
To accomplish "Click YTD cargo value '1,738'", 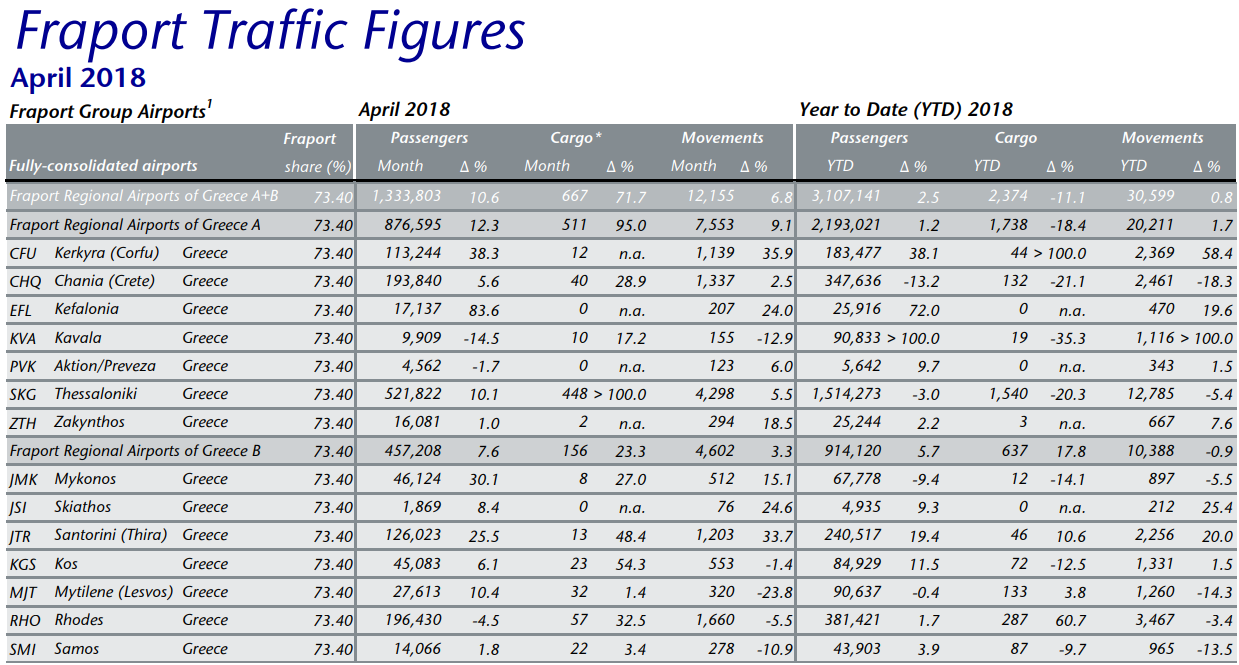I will click(1007, 225).
